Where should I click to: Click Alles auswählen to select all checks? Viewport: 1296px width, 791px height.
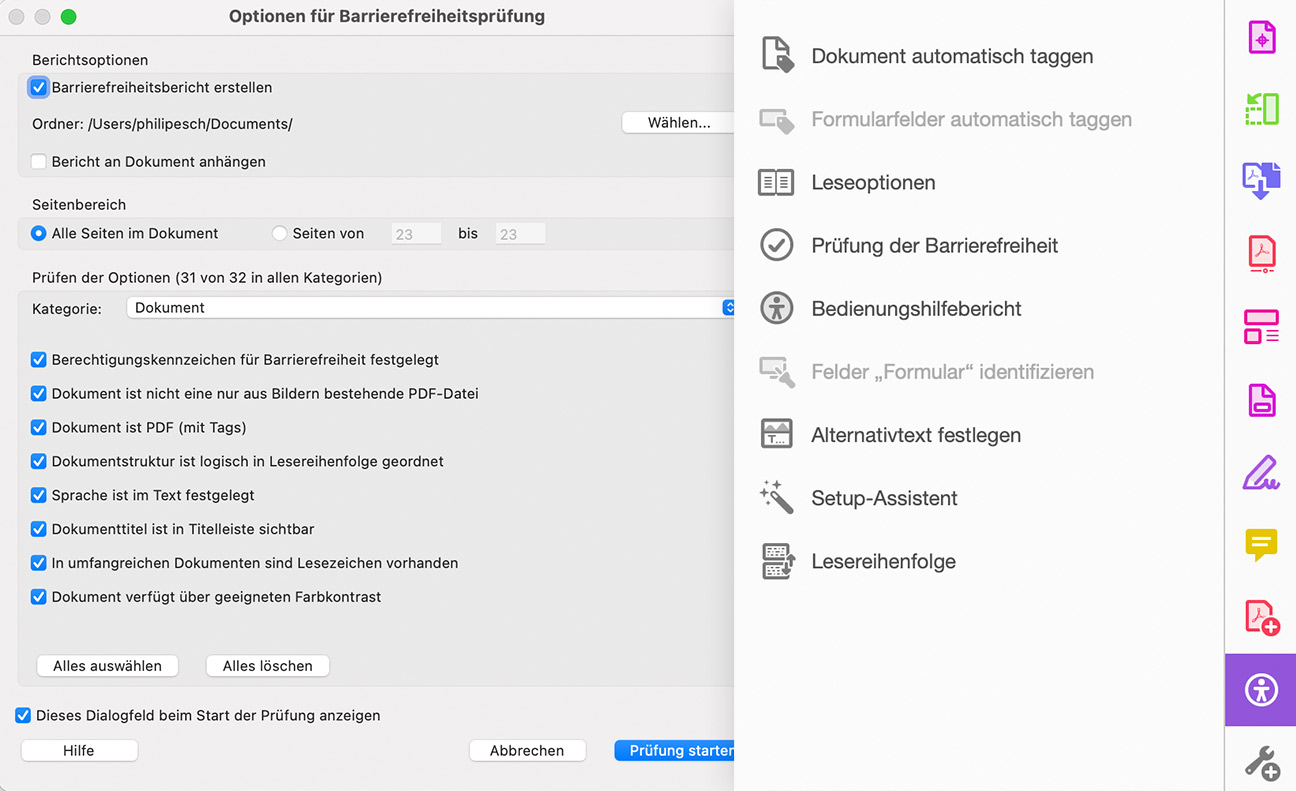107,665
